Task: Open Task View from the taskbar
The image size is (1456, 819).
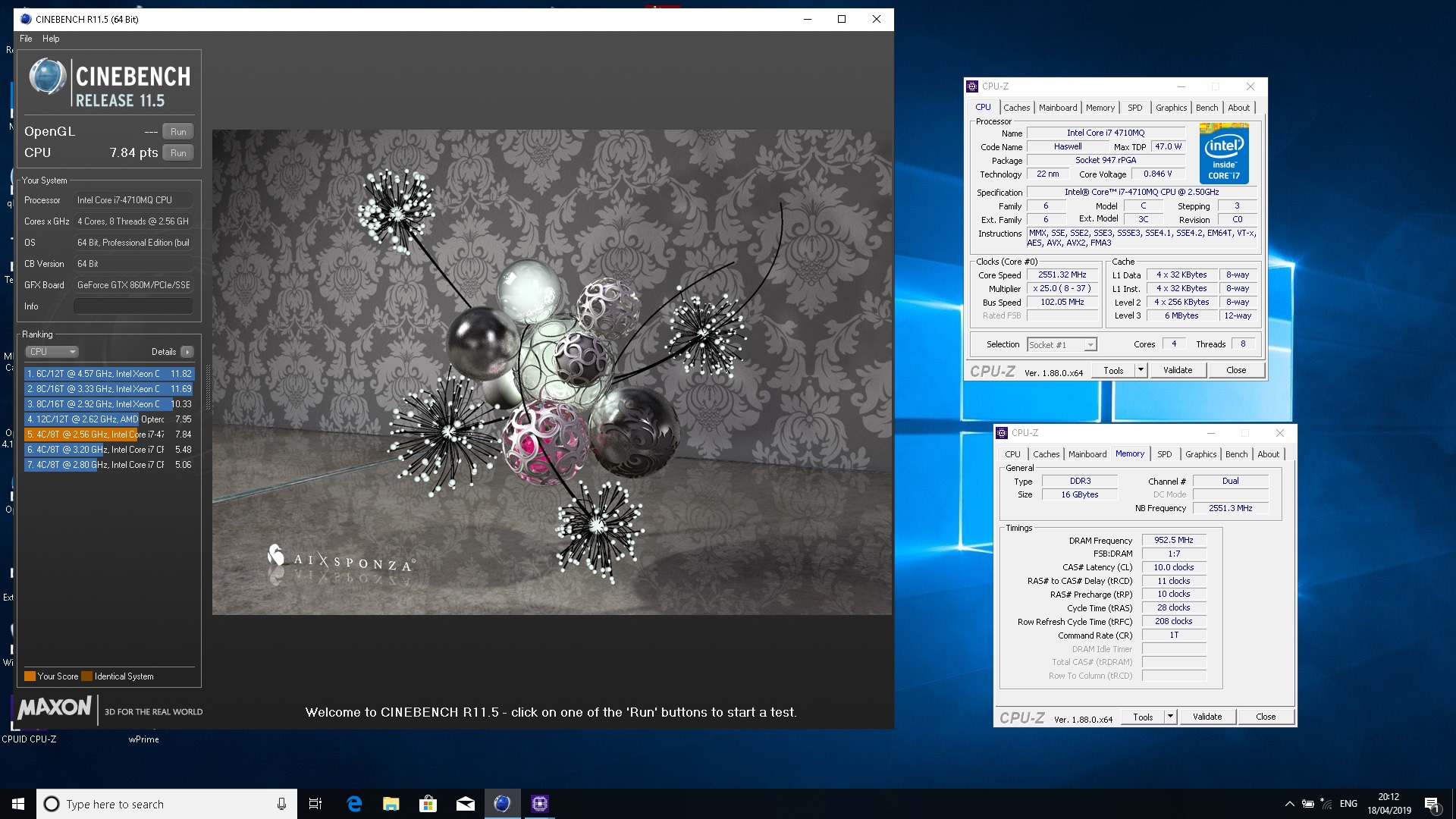Action: (x=315, y=804)
